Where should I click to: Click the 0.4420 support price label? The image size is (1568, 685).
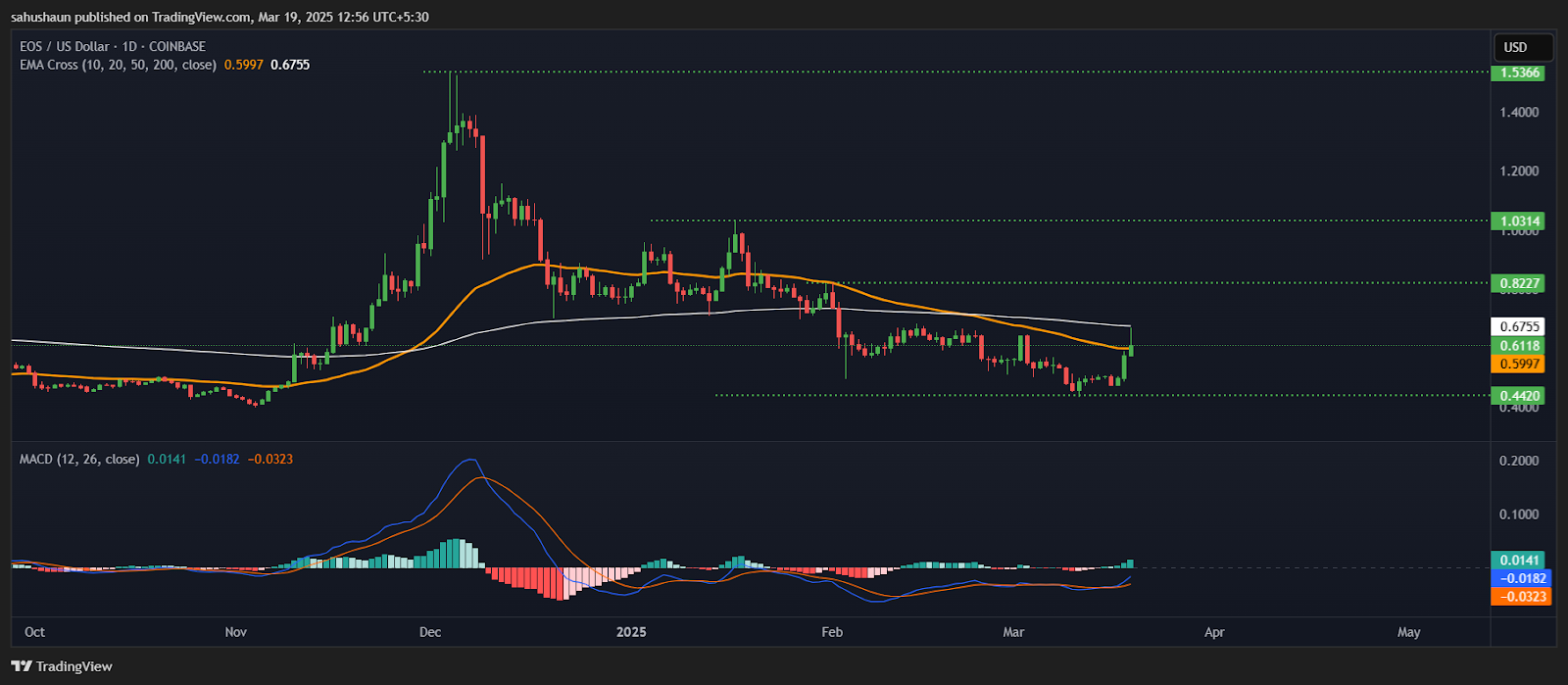coord(1519,396)
